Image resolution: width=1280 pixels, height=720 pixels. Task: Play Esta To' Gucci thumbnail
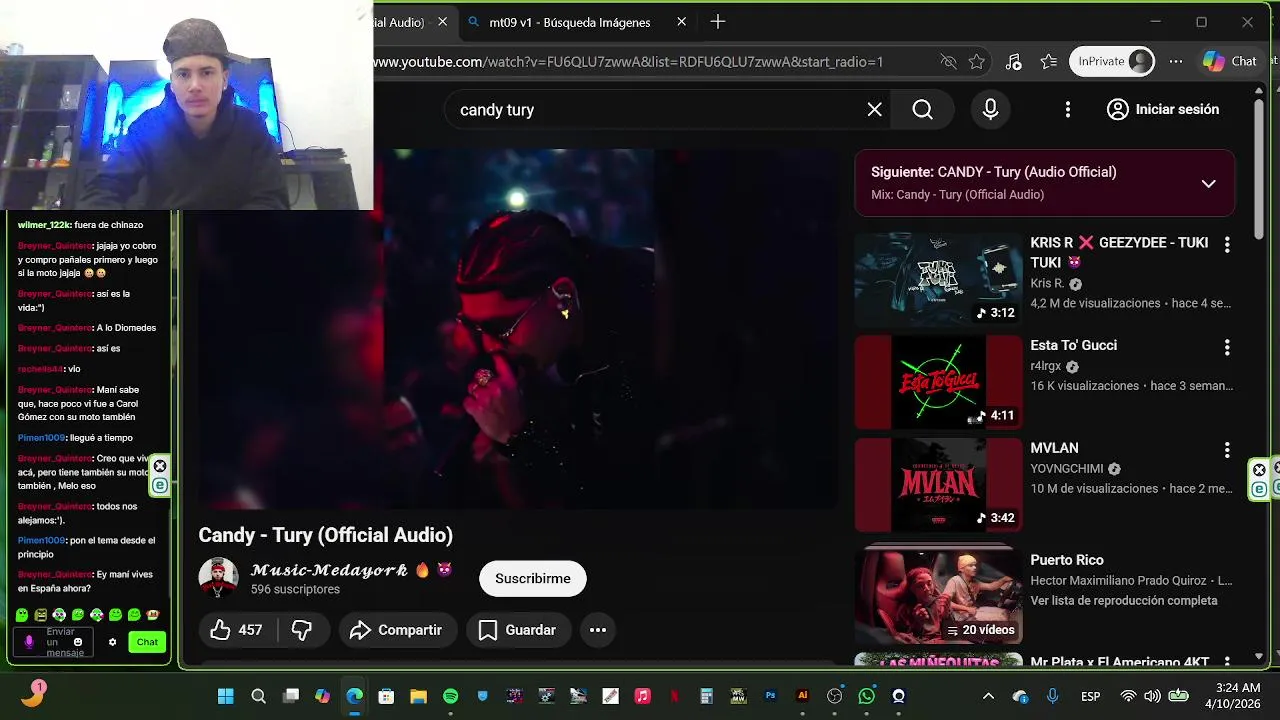938,382
